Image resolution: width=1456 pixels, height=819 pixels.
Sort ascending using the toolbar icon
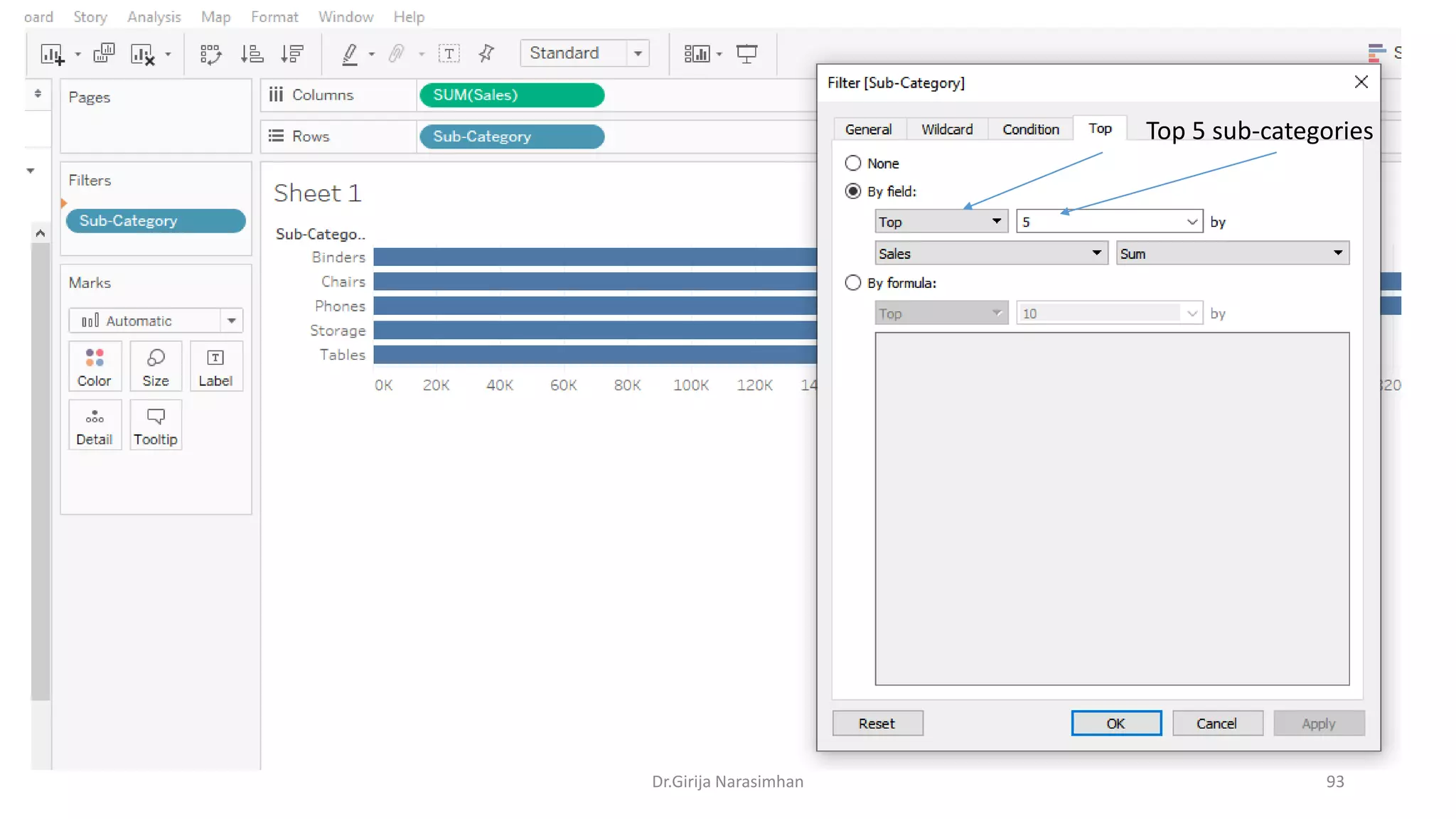252,54
